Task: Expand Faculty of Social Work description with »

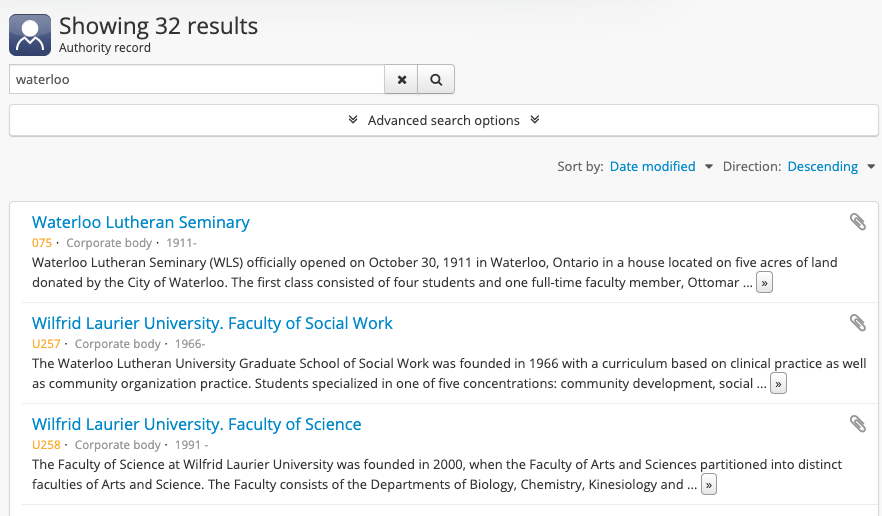Action: tap(778, 384)
